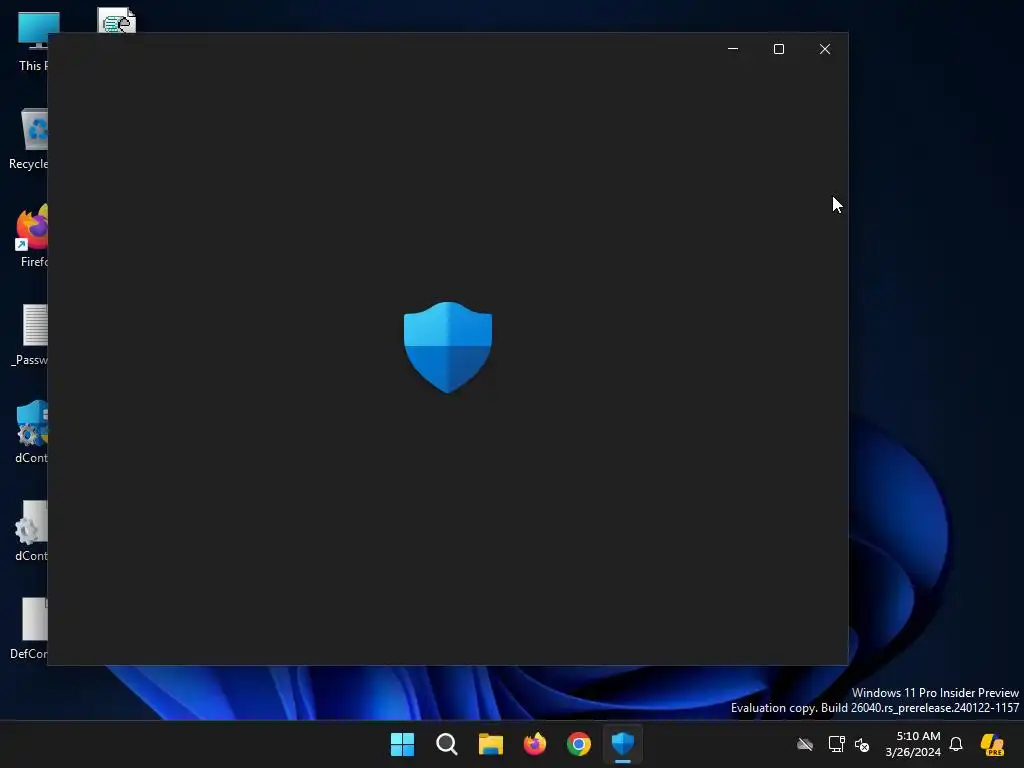Click the muted volume tray icon

coord(862,744)
